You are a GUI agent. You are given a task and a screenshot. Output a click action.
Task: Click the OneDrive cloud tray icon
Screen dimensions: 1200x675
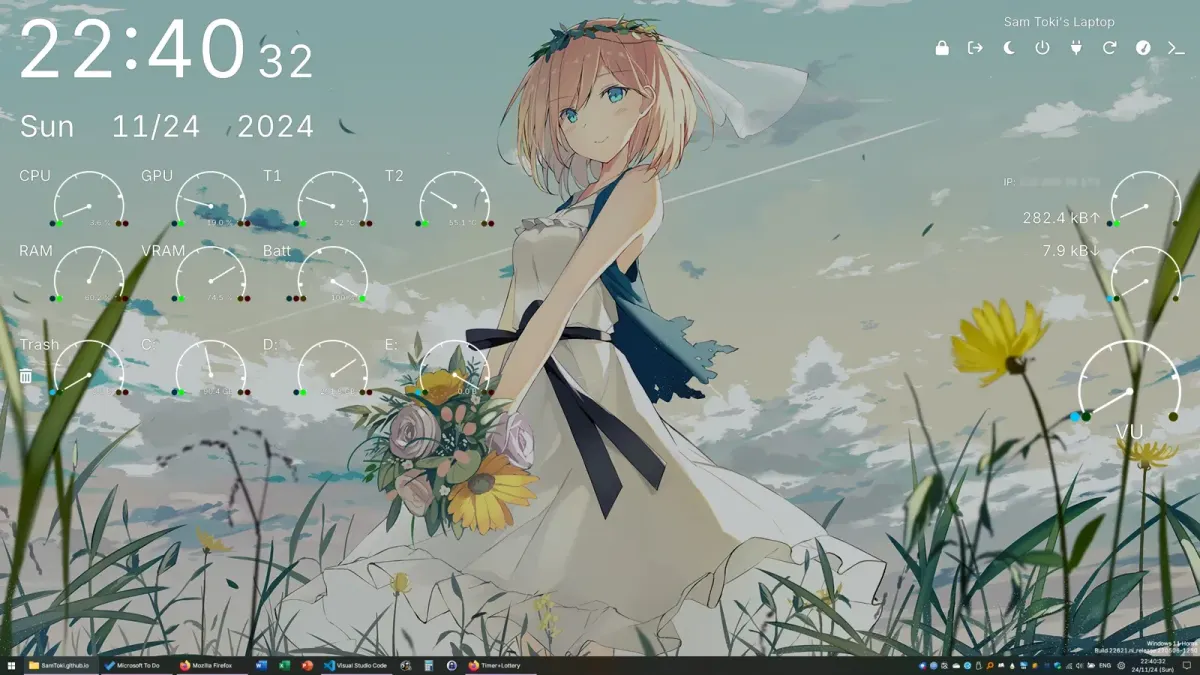(x=956, y=666)
